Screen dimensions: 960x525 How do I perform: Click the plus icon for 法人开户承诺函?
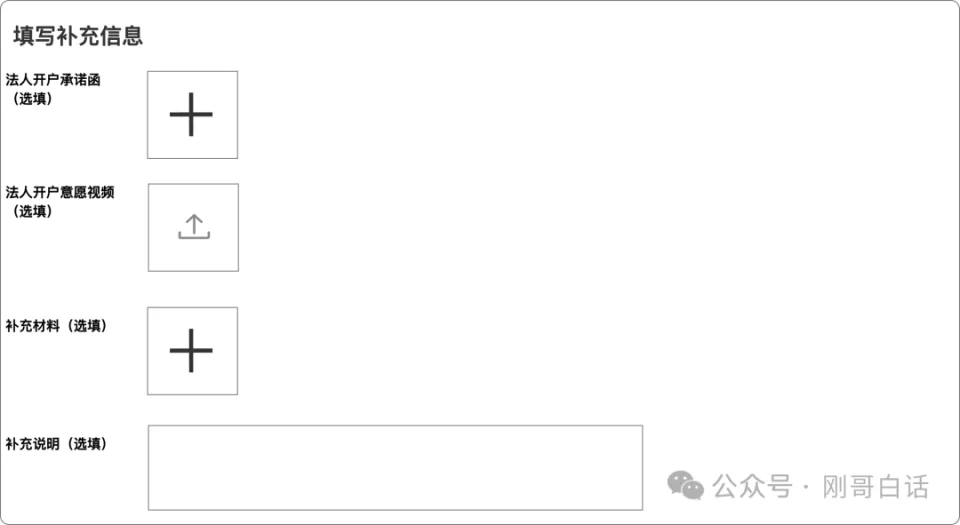(x=191, y=114)
